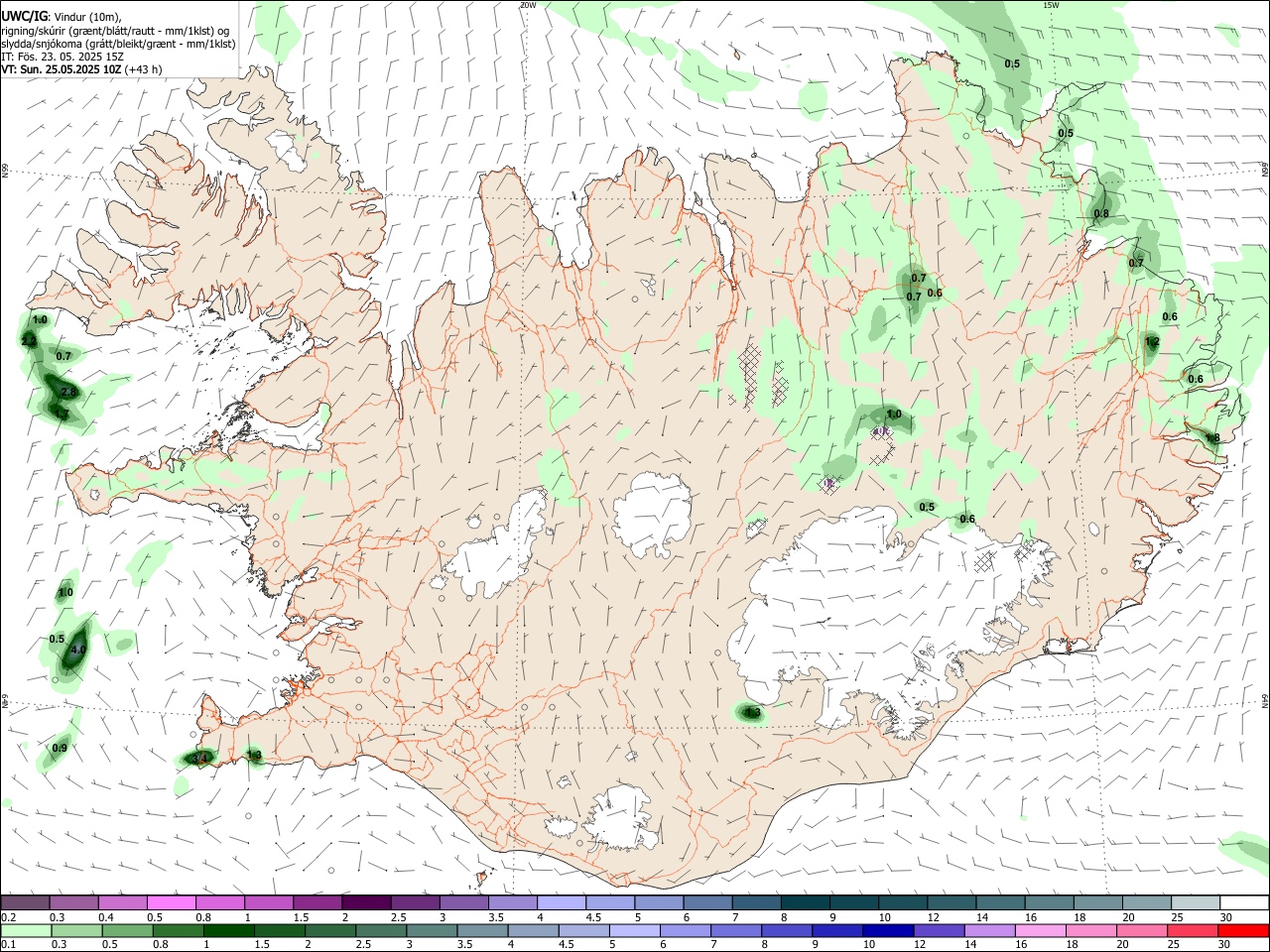Select the red 30 swatch ending rain legend

tap(1243, 930)
